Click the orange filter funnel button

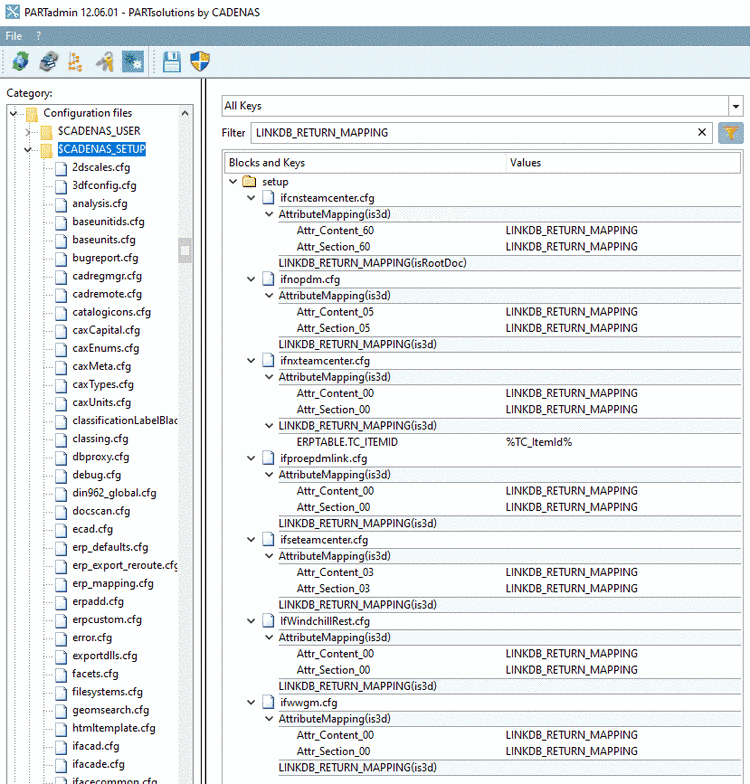(x=730, y=132)
